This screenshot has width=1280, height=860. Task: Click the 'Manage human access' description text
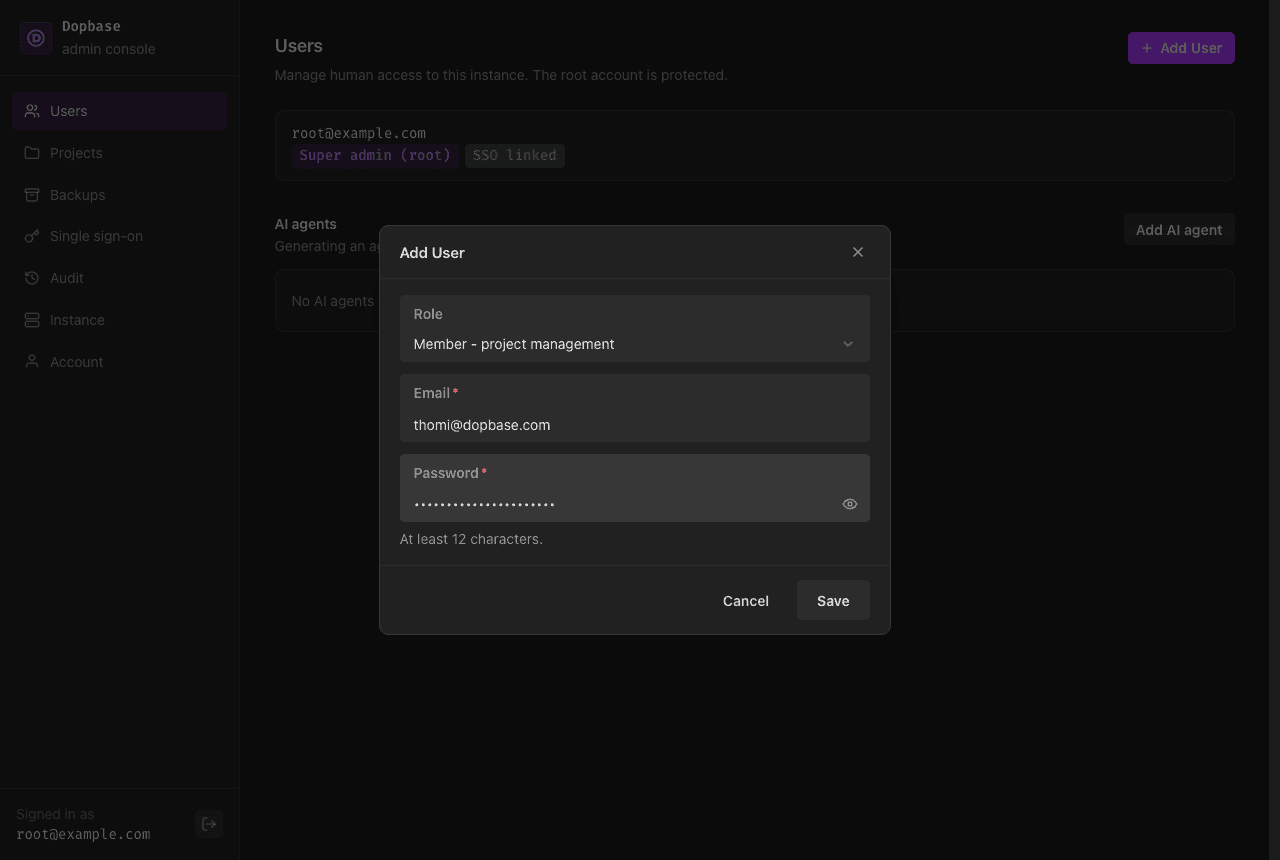click(501, 75)
